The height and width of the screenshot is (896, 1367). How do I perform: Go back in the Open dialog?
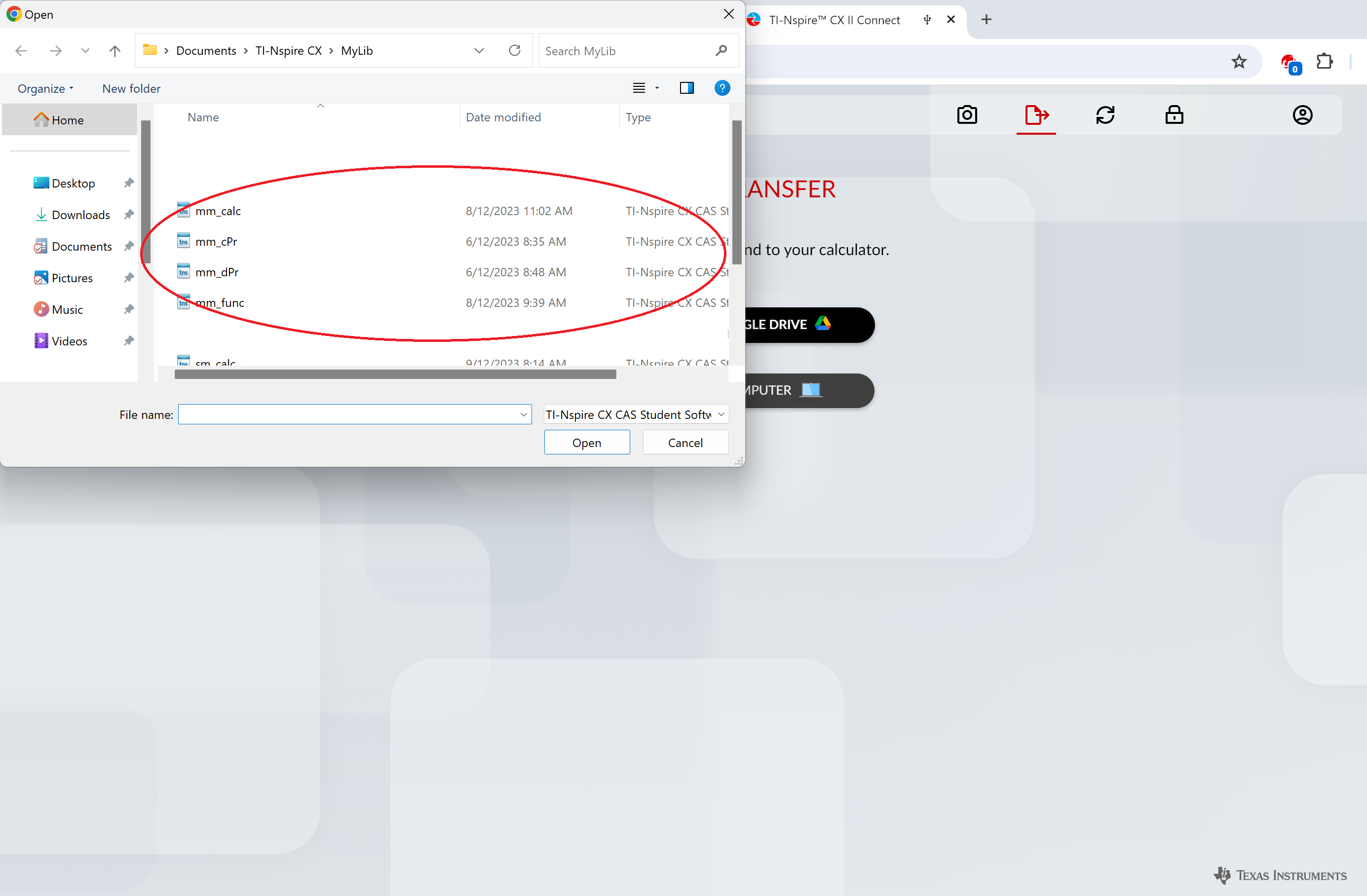21,50
